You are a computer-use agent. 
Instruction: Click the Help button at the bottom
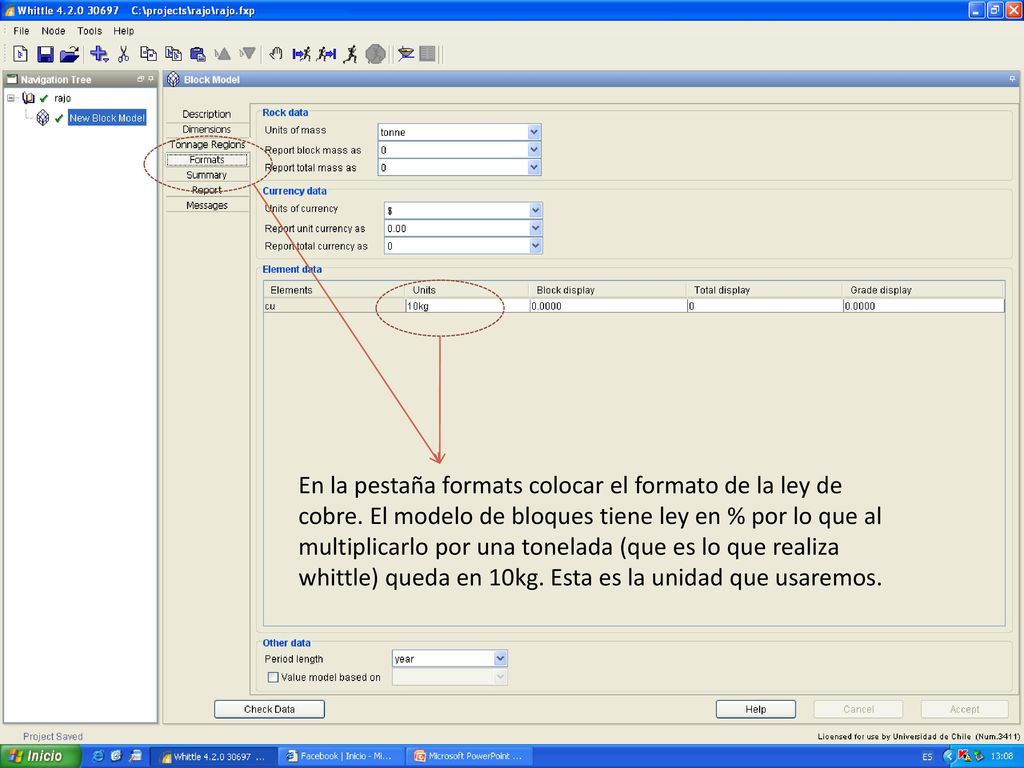point(756,709)
